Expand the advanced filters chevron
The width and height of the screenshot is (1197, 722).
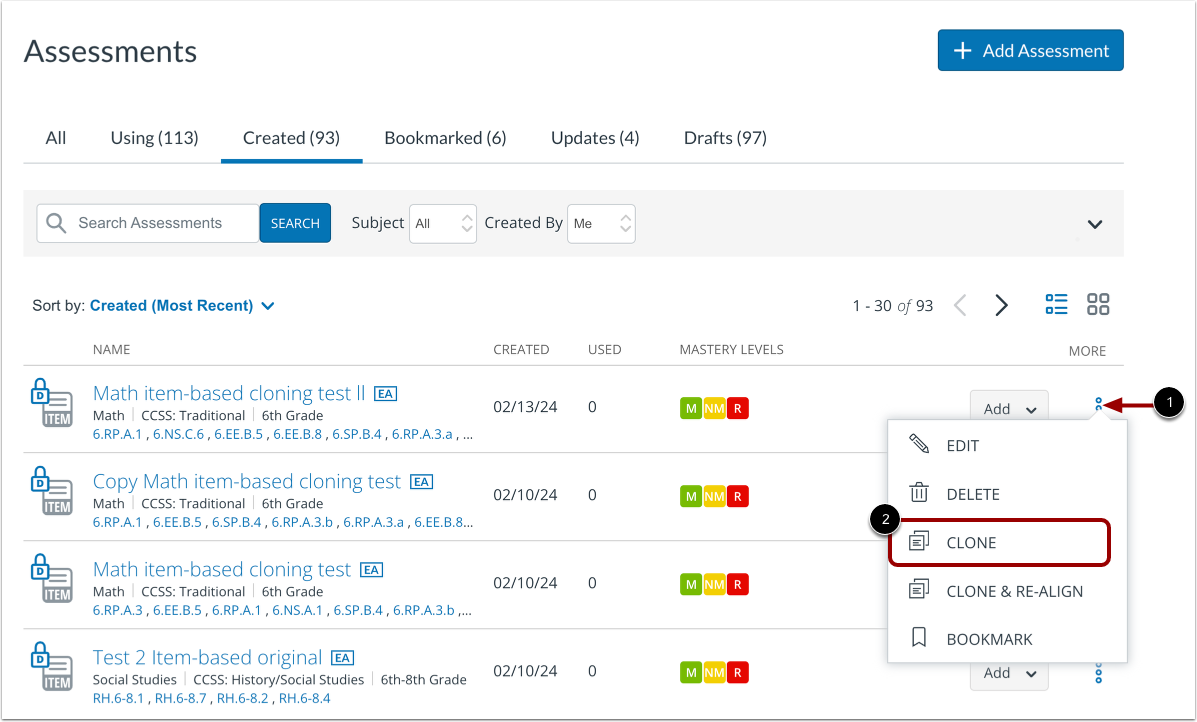(x=1095, y=224)
